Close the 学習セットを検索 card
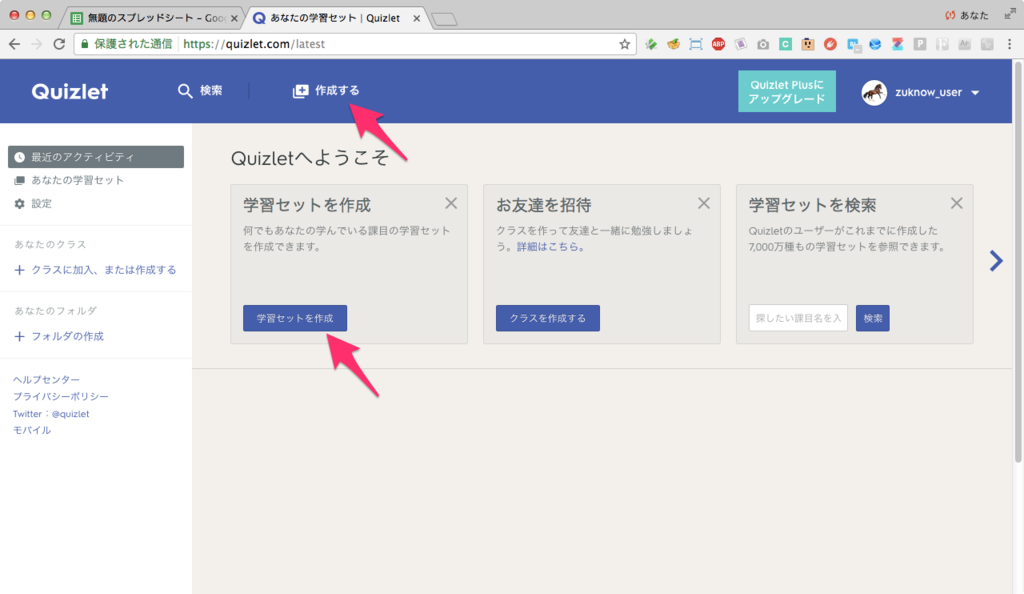The width and height of the screenshot is (1024, 594). pyautogui.click(x=956, y=204)
